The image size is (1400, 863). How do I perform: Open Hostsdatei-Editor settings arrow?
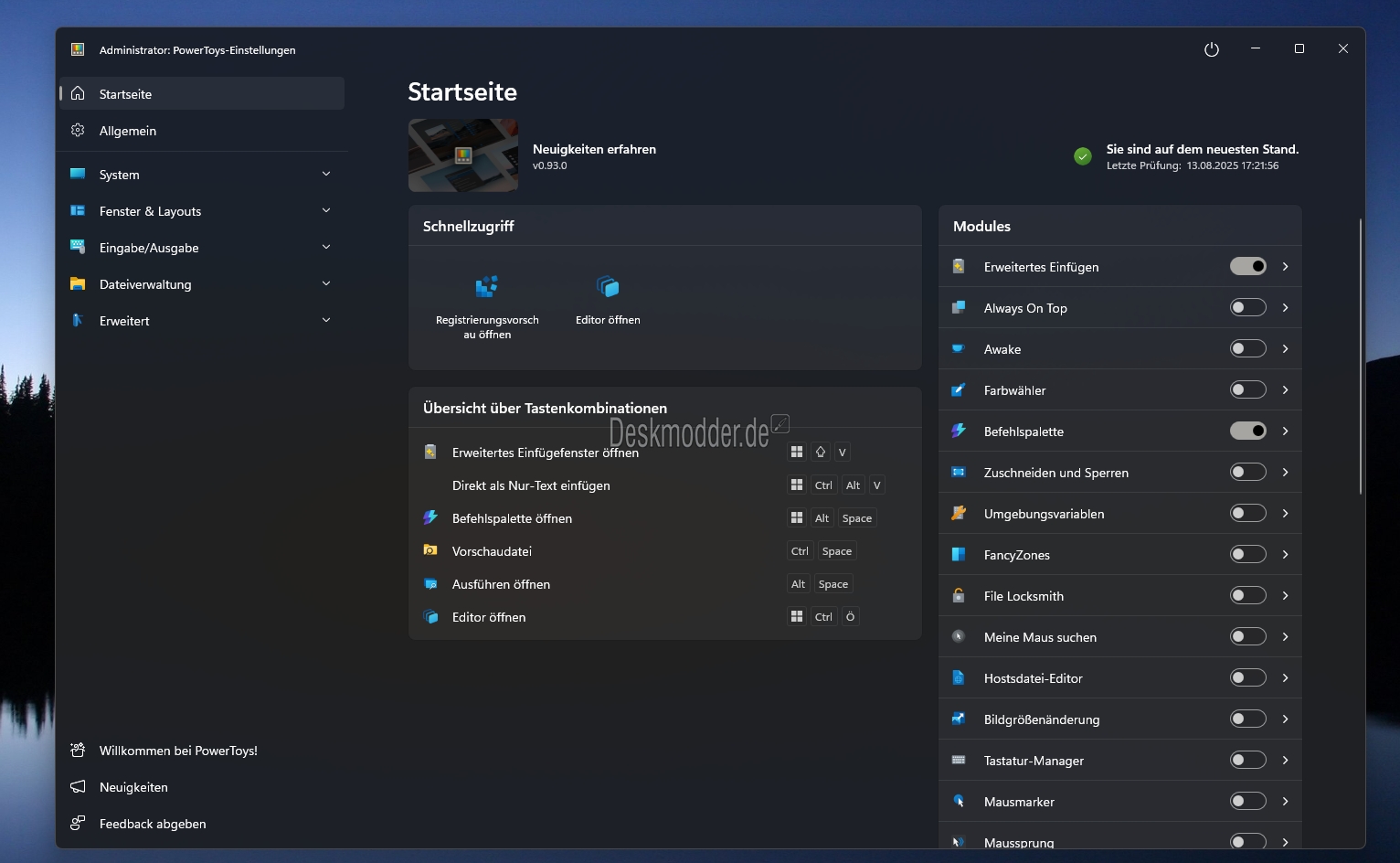(1286, 677)
